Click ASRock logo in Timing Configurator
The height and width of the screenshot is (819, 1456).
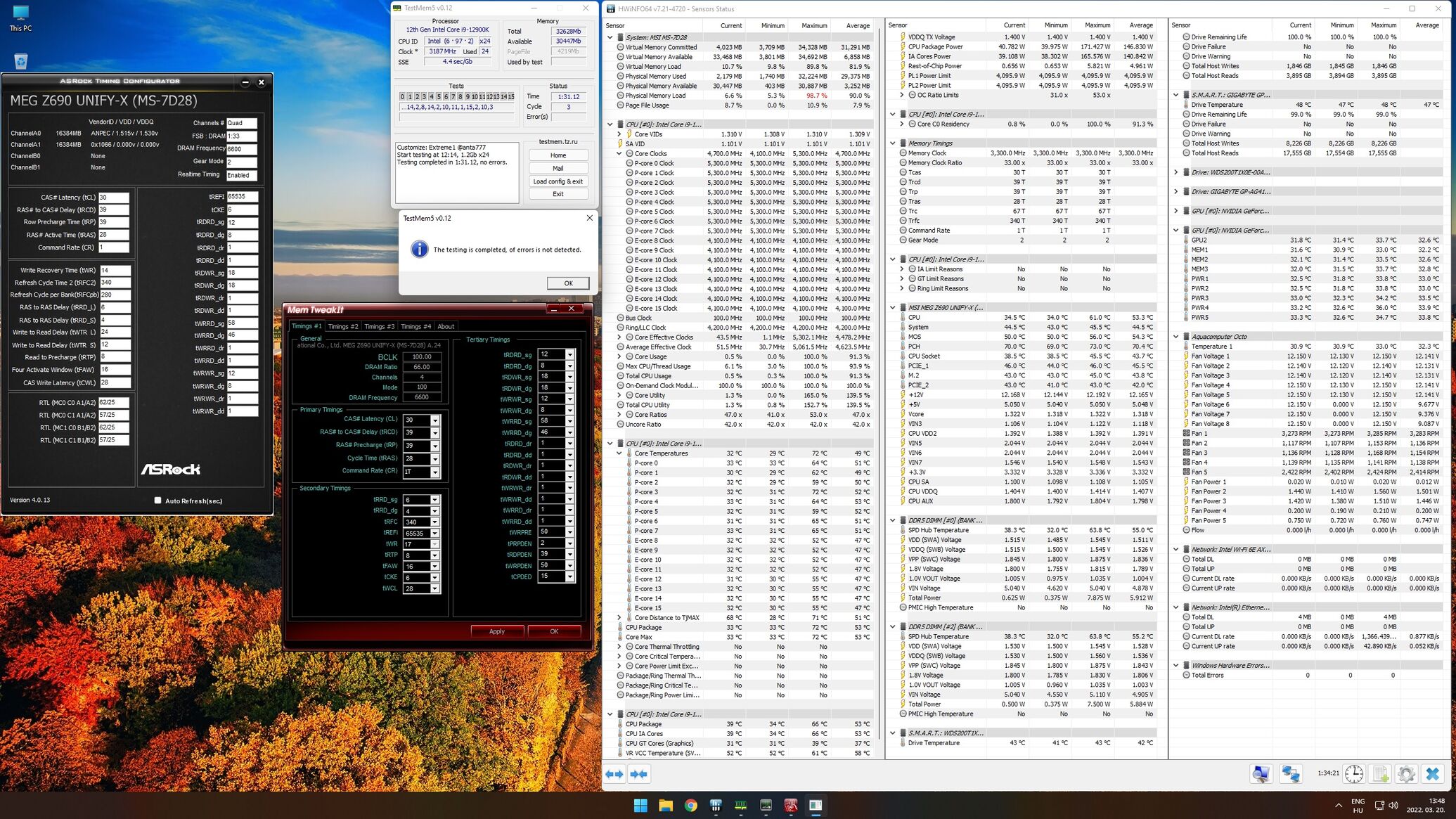coord(171,469)
